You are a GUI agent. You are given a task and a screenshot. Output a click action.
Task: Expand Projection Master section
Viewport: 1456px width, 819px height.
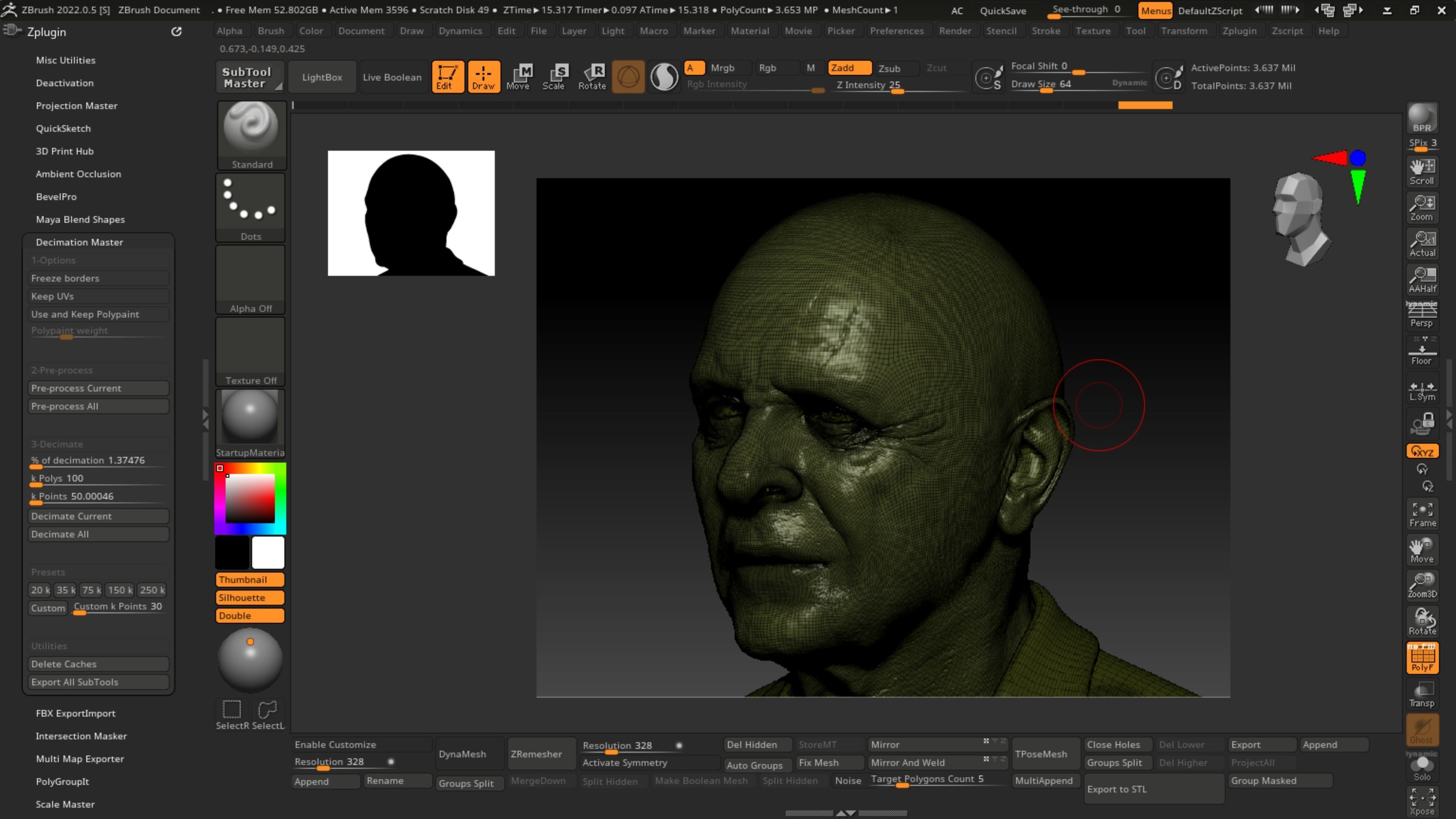77,106
